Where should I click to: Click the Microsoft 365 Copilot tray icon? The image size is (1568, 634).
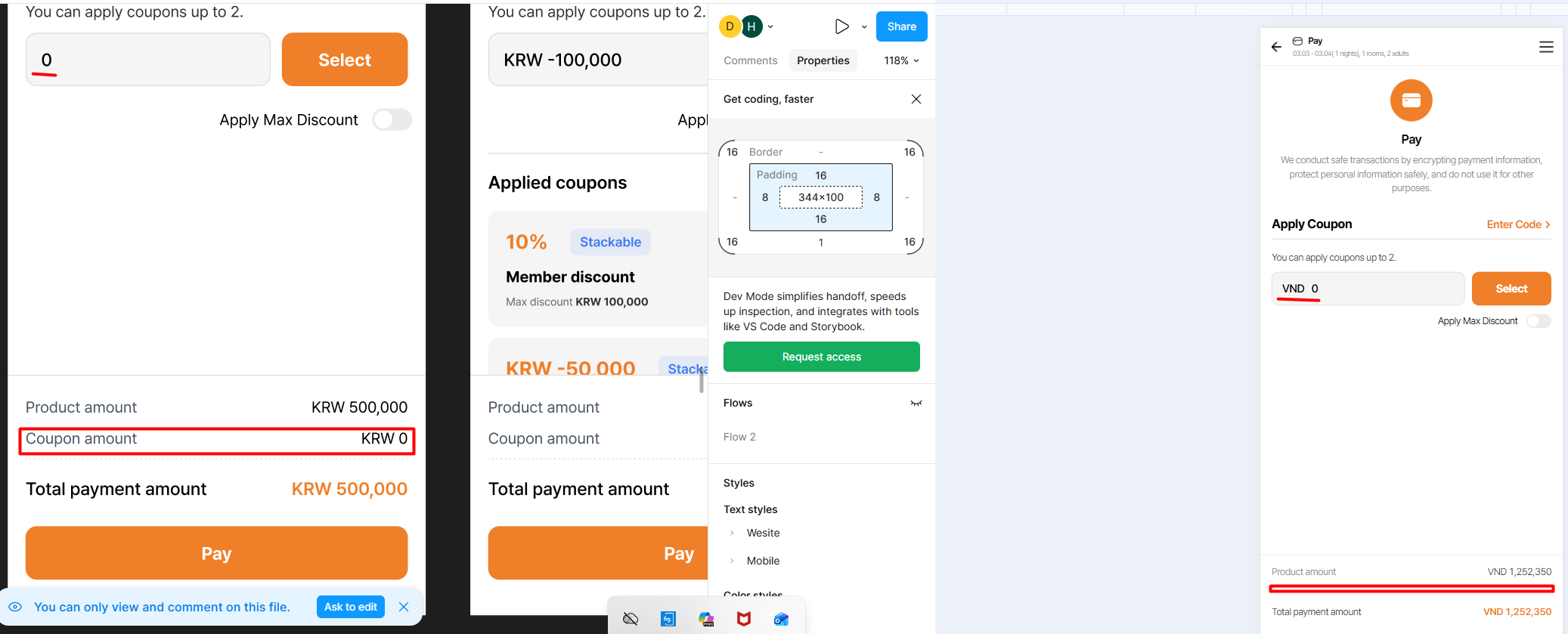tap(706, 619)
